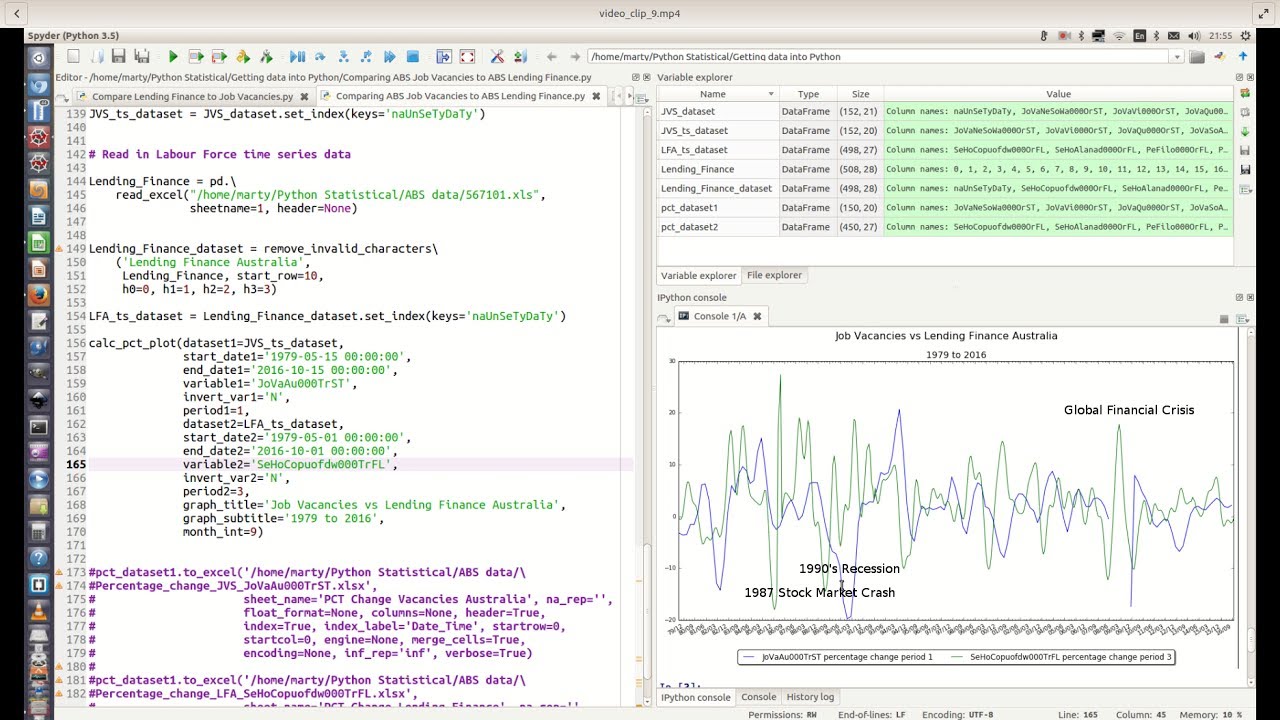The width and height of the screenshot is (1280, 720).
Task: Save the current file
Action: point(118,57)
